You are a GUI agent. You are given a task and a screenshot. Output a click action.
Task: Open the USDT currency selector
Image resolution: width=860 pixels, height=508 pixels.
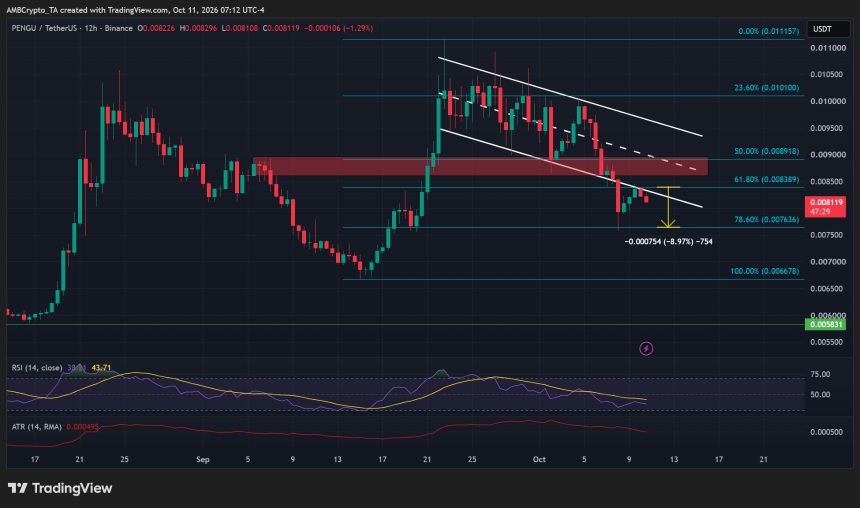pyautogui.click(x=828, y=29)
